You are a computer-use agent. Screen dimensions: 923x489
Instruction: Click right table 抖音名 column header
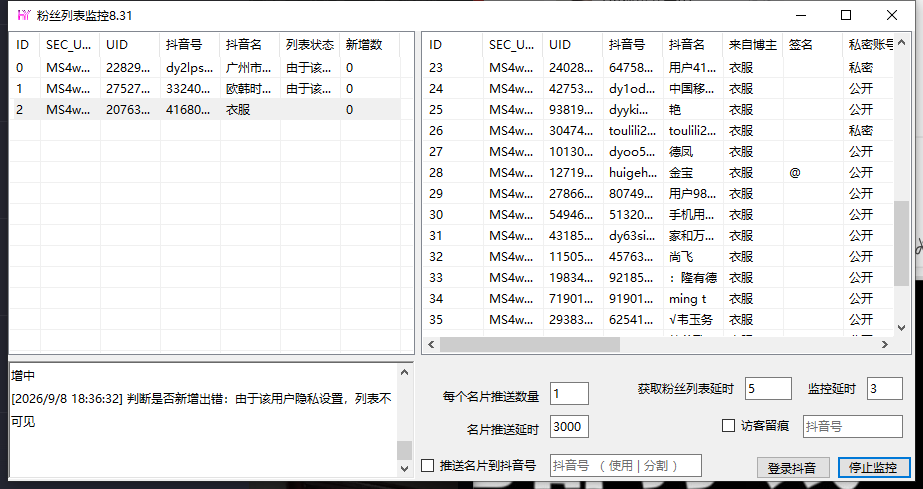click(692, 45)
